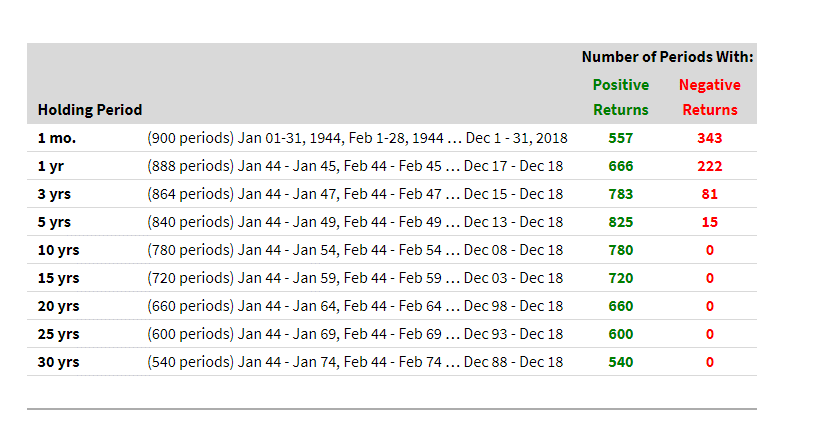This screenshot has height=435, width=814.
Task: Click the 25 yrs row label
Action: [58, 334]
